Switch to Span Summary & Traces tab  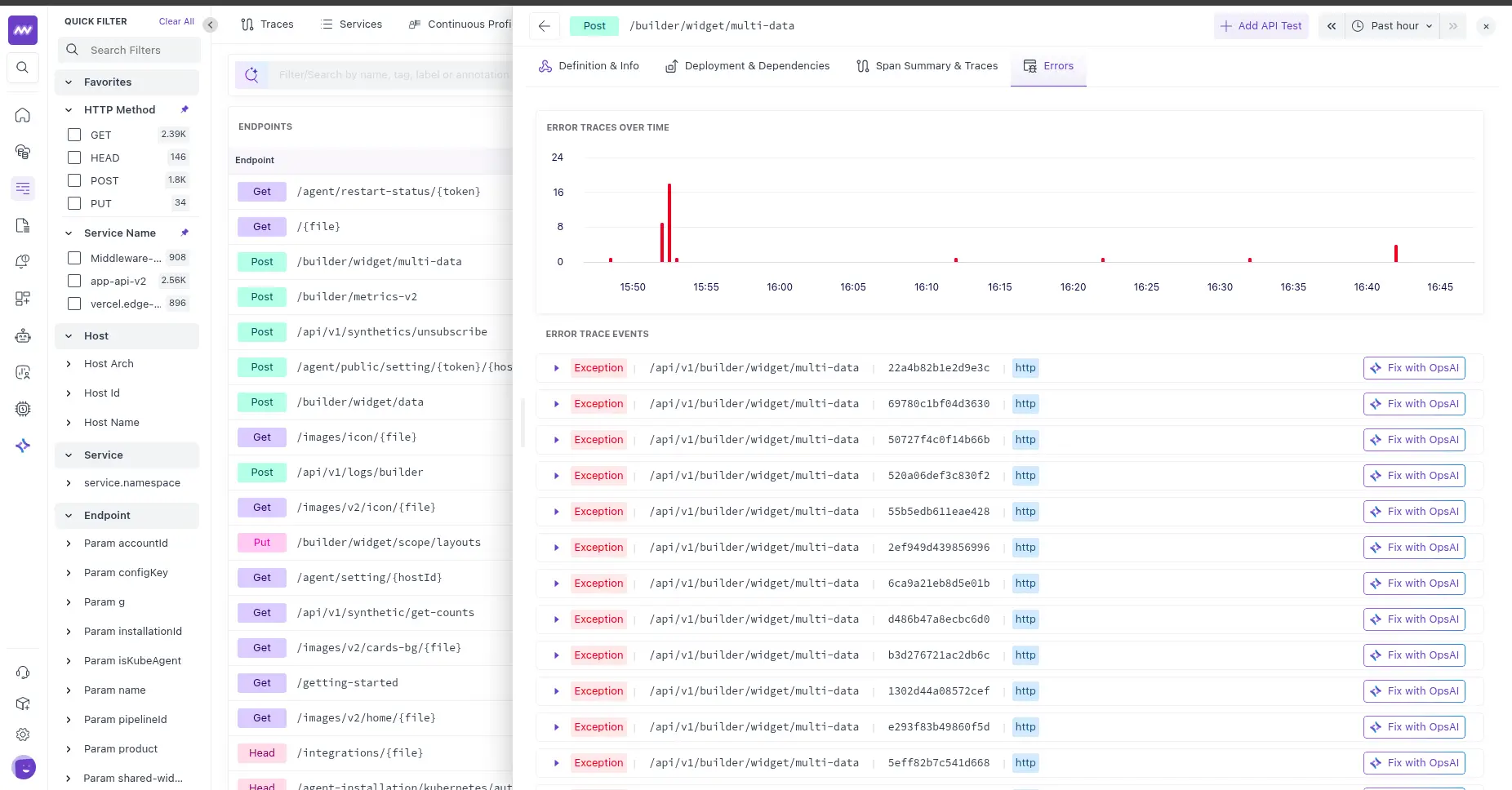coord(927,66)
